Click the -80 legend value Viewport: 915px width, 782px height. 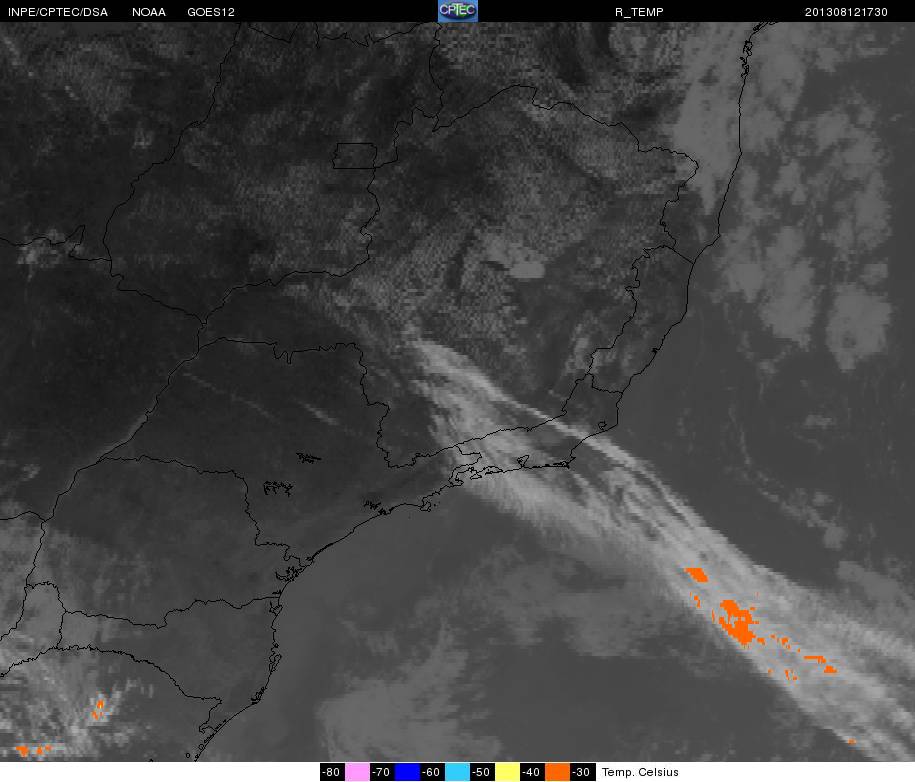[x=333, y=772]
